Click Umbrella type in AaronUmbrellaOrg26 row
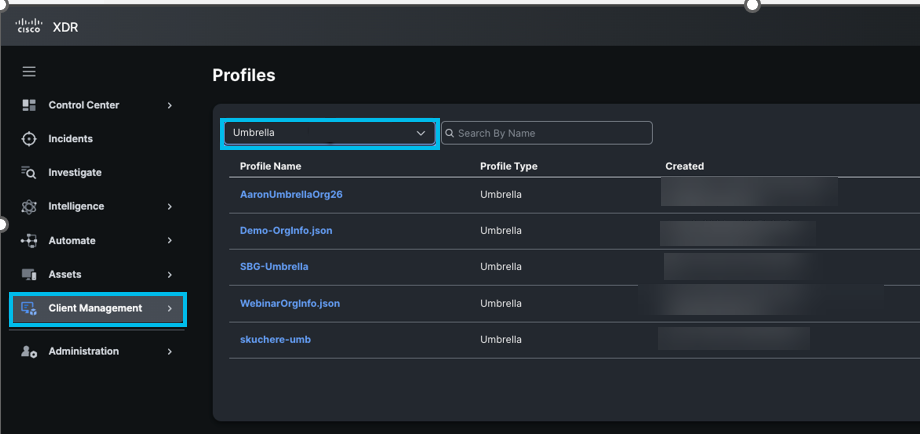Viewport: 920px width, 434px height. 500,195
